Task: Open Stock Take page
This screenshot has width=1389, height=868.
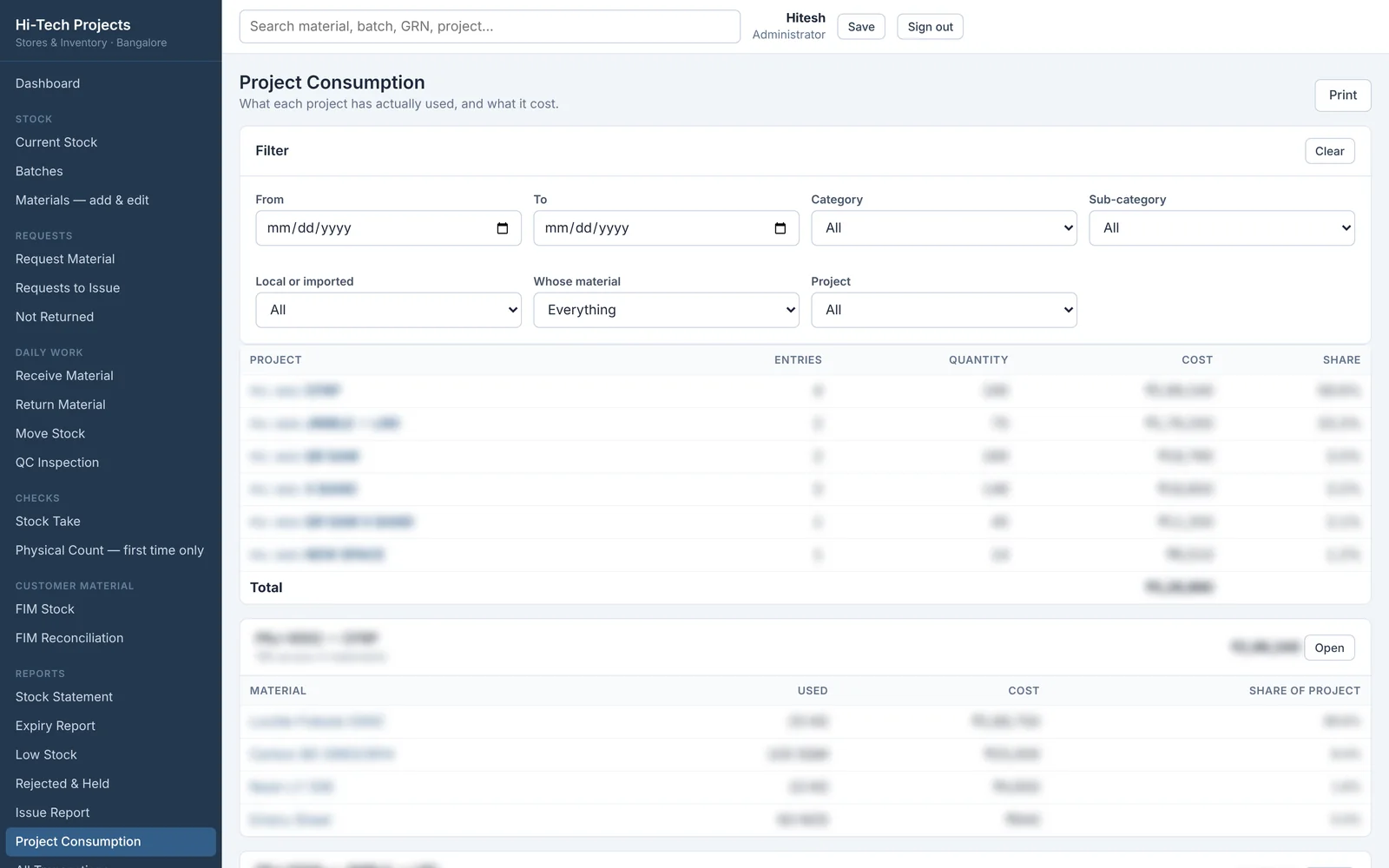Action: click(110, 521)
